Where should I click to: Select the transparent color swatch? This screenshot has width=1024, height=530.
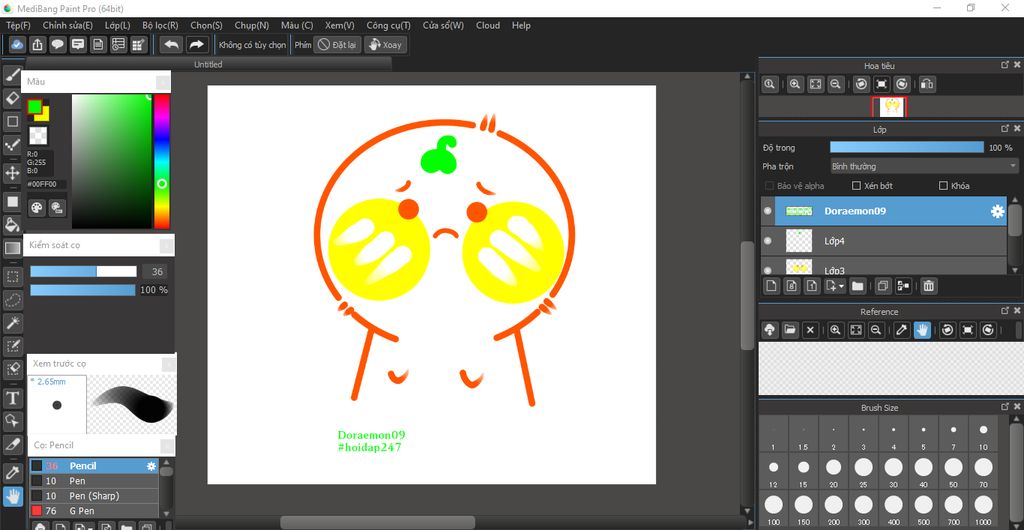[38, 136]
